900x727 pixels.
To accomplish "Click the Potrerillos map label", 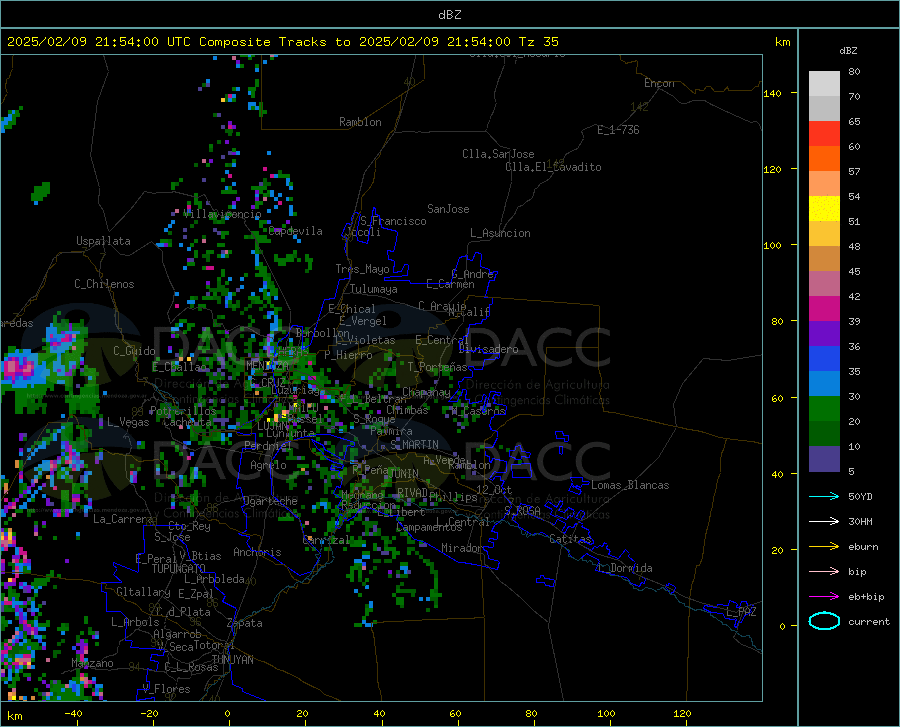I will click(x=183, y=411).
